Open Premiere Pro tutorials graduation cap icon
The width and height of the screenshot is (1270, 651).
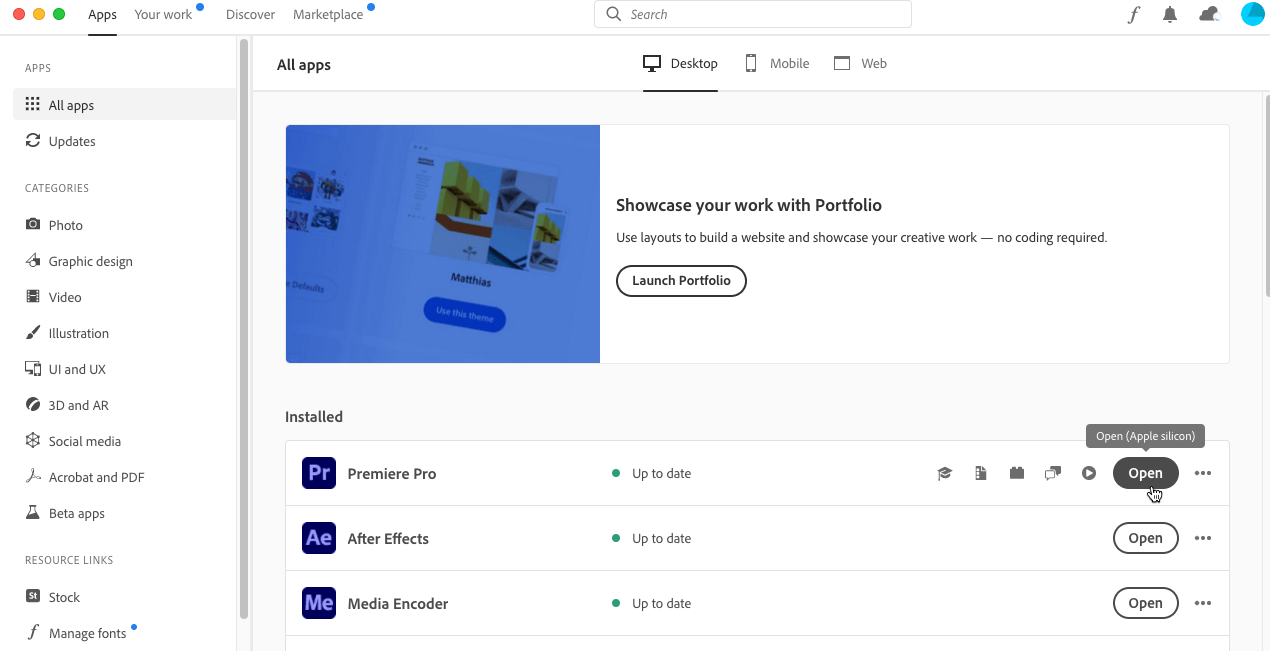944,474
